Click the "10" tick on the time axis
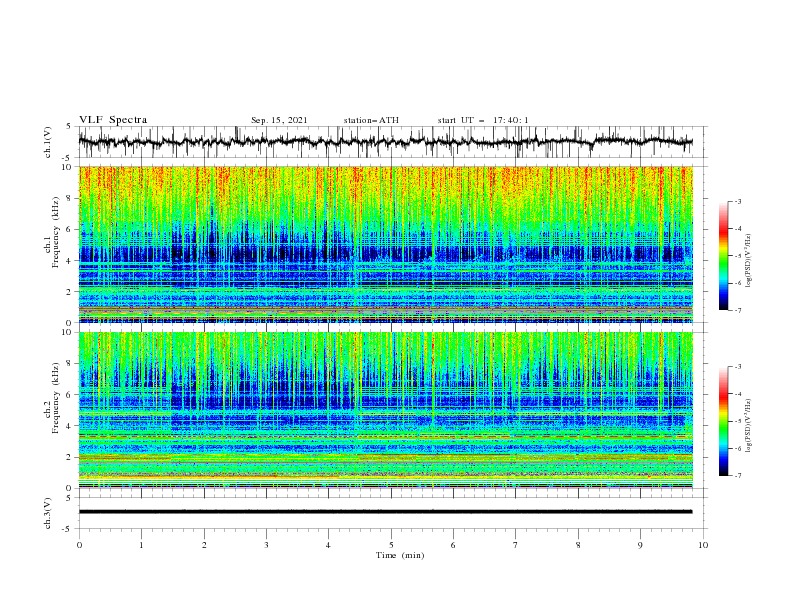Screen dimensions: 792x612 tap(703, 545)
